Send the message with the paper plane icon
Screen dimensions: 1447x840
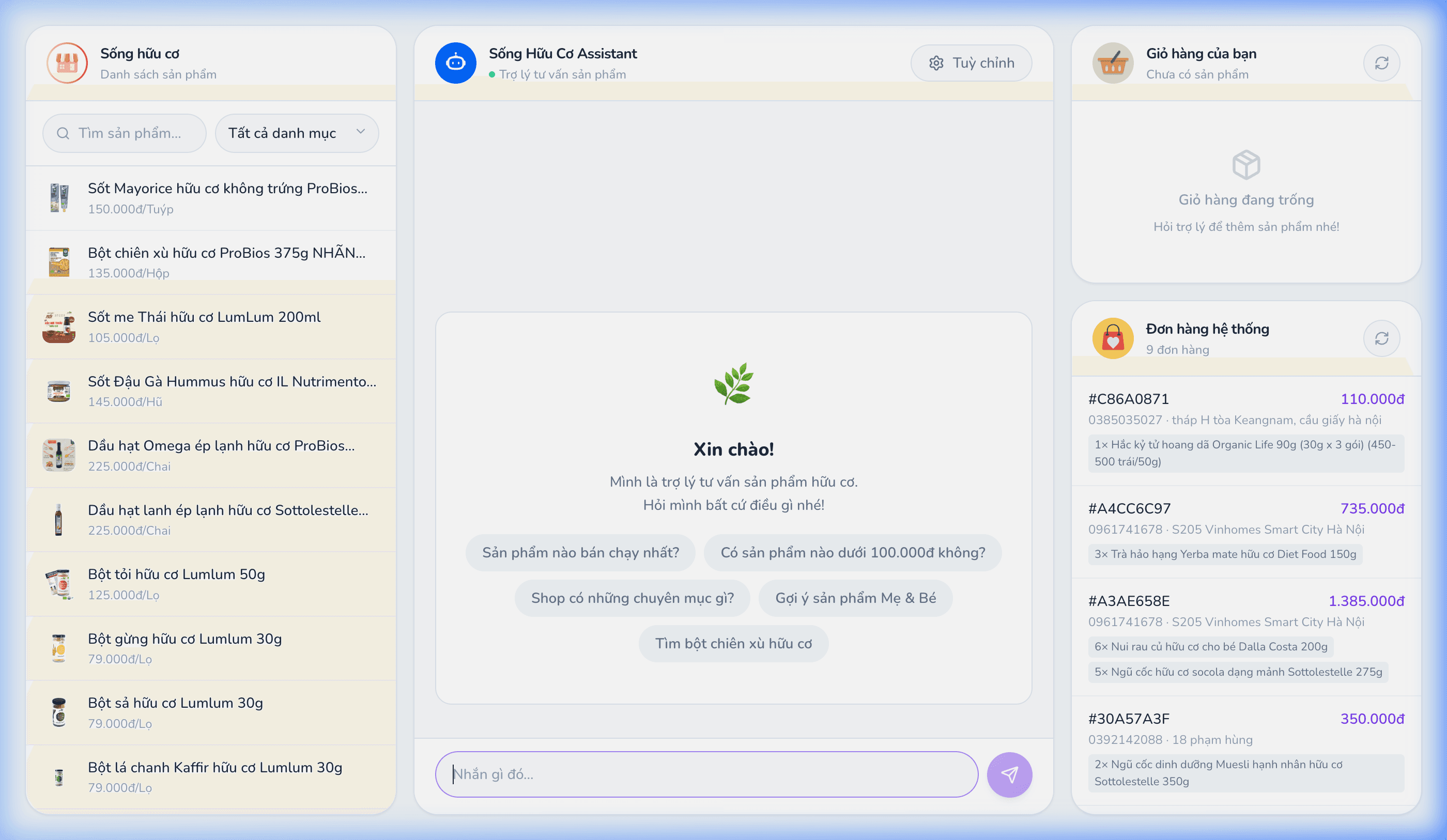(x=1009, y=774)
